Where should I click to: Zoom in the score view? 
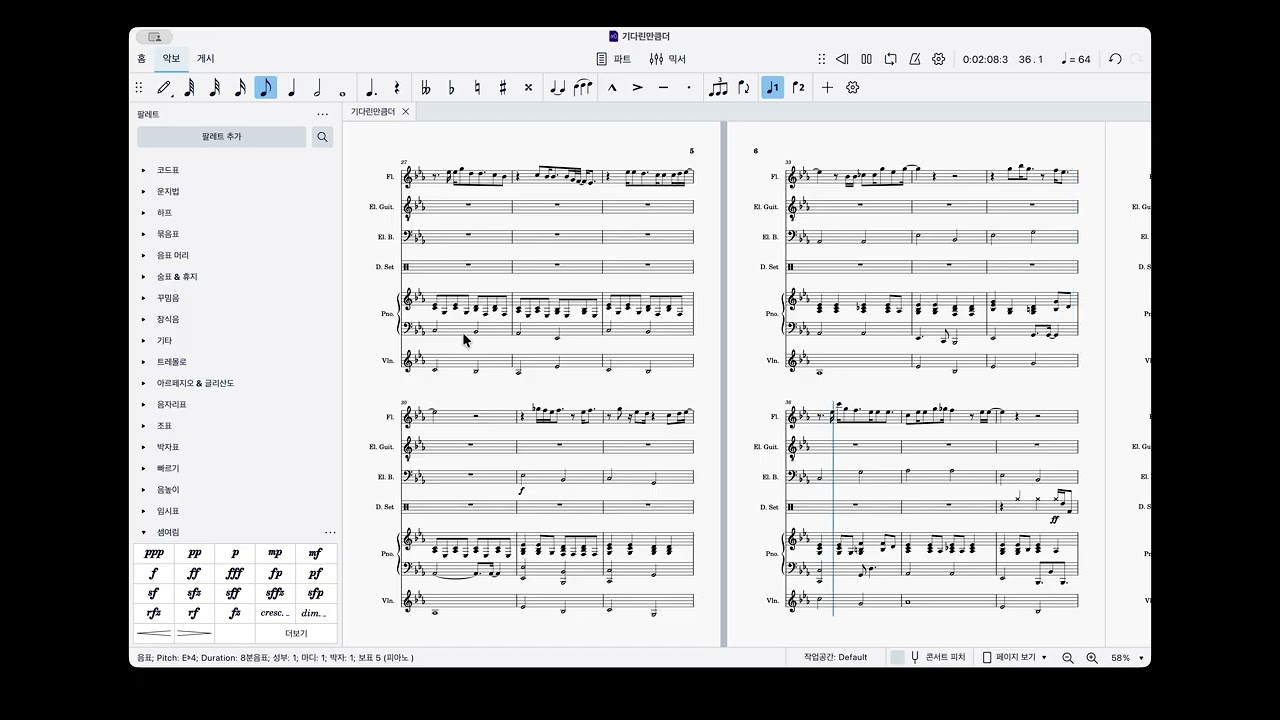click(1092, 658)
